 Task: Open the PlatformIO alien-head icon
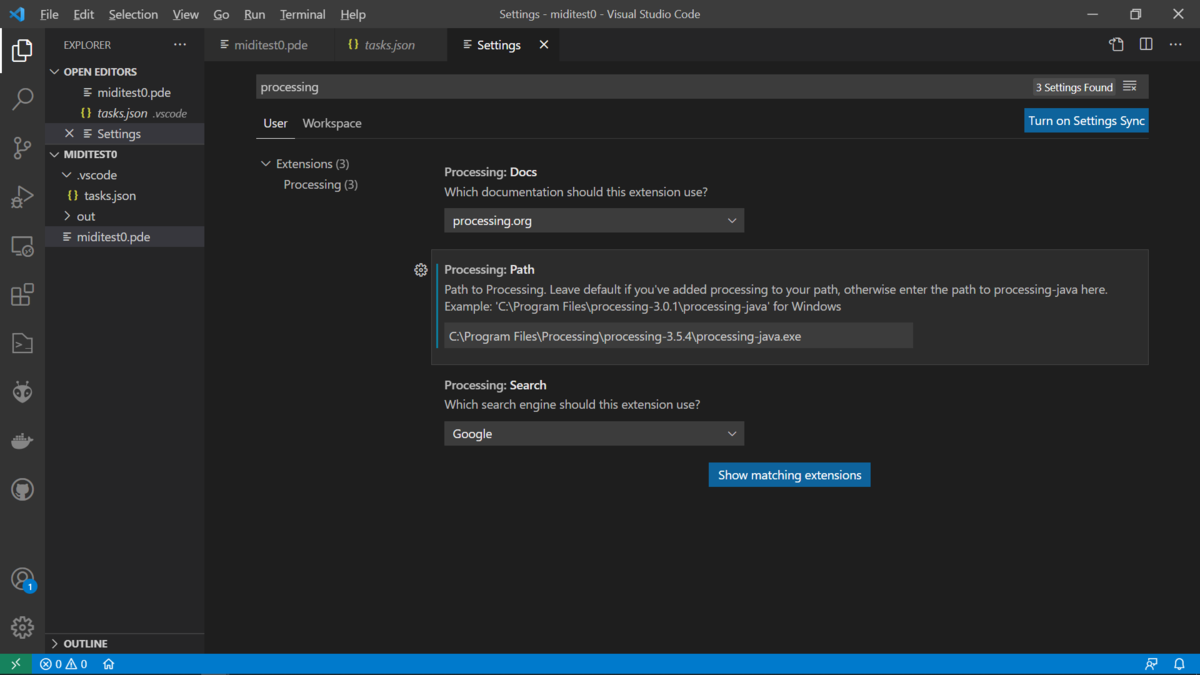22,393
